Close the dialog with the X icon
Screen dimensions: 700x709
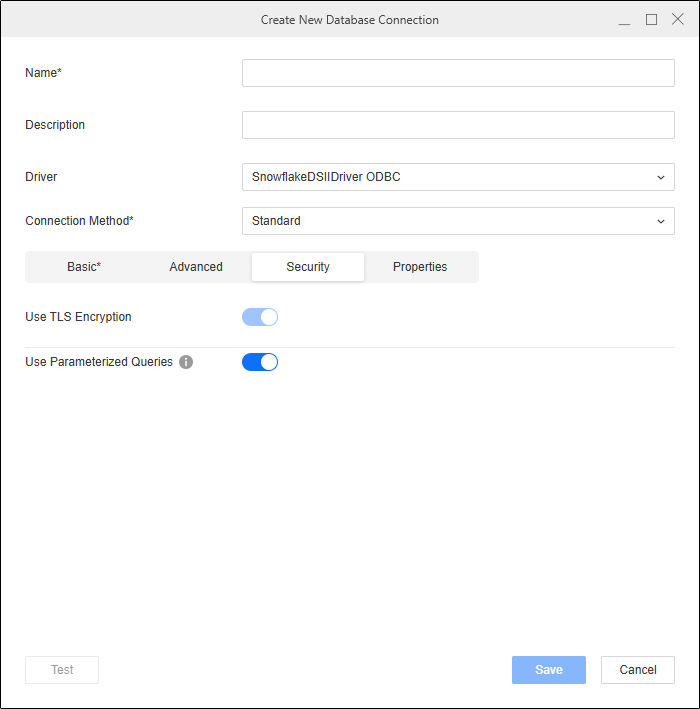click(678, 19)
